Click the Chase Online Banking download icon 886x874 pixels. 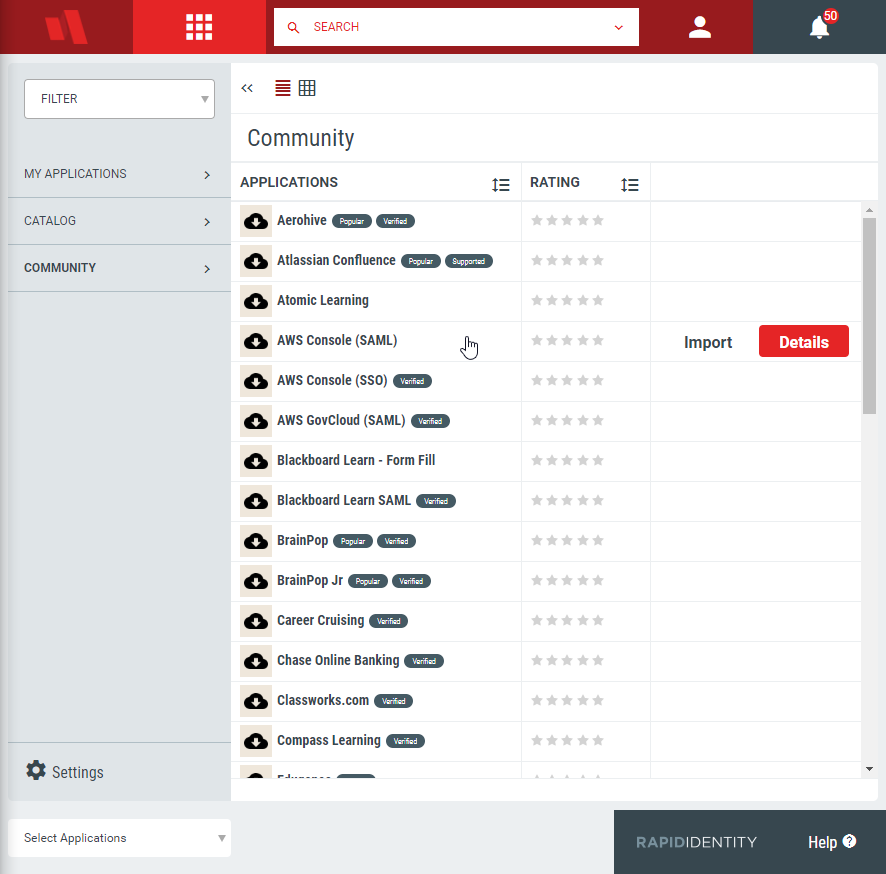[256, 661]
